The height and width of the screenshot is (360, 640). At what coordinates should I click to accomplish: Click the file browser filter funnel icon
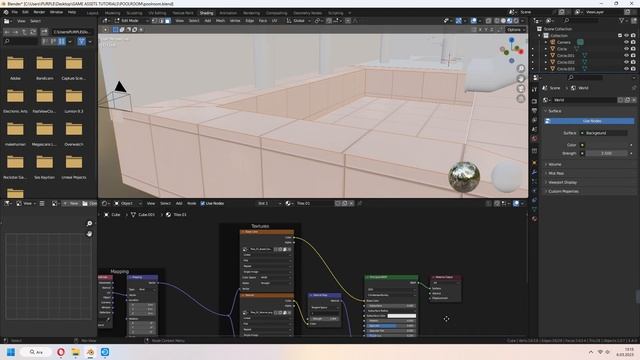tap(82, 41)
